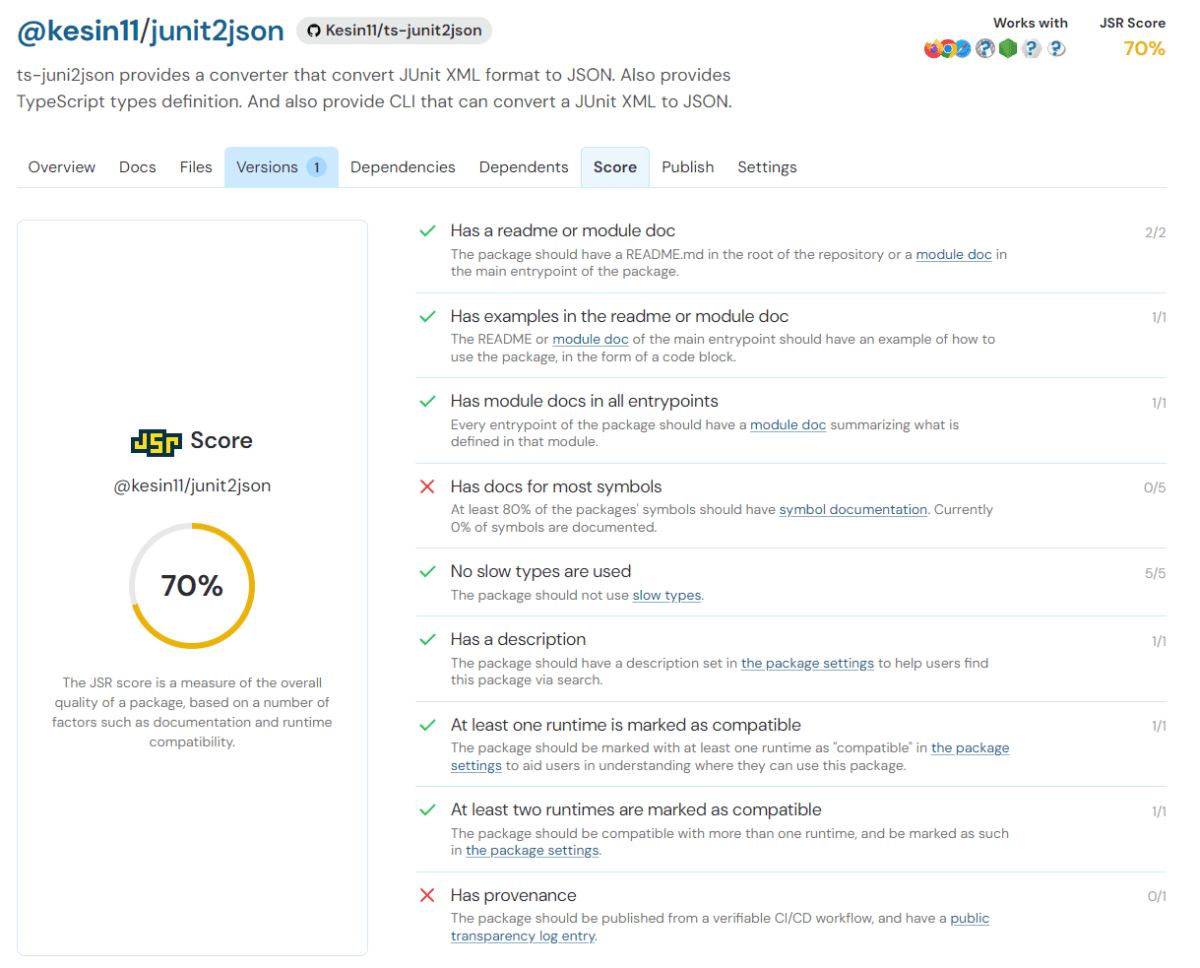Click the check icon beside Has a description
The height and width of the screenshot is (968, 1200).
point(427,639)
